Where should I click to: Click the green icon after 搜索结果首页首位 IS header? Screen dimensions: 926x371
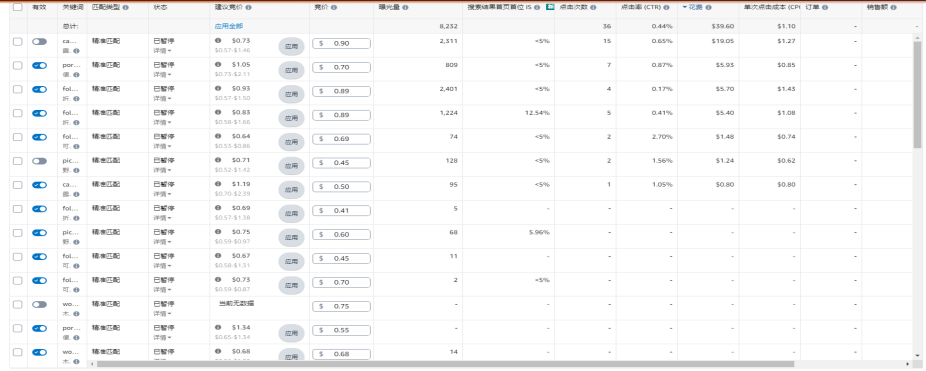click(x=549, y=7)
